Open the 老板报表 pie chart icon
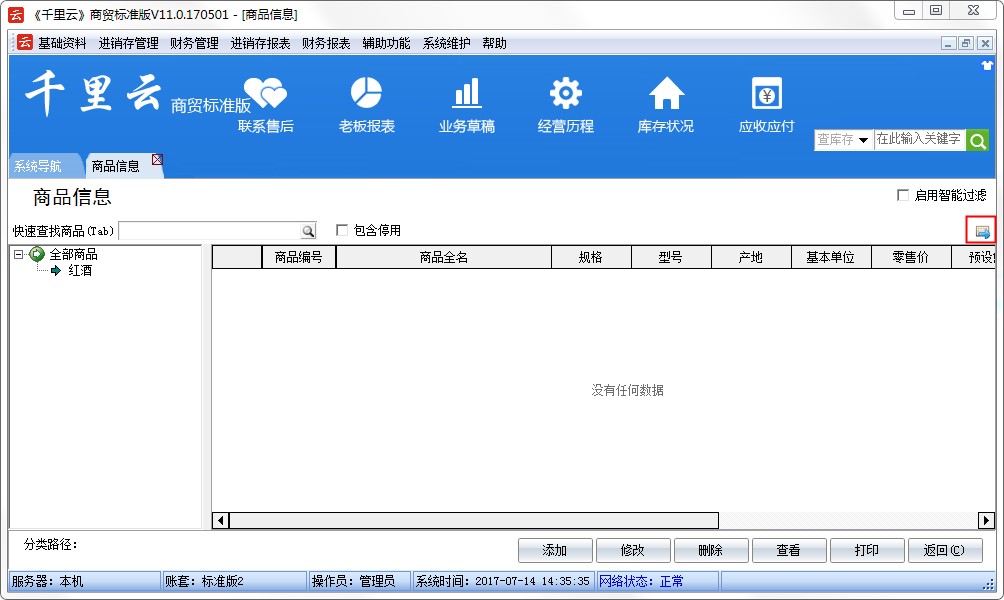Screen dimensions: 1004x600 click(x=366, y=95)
